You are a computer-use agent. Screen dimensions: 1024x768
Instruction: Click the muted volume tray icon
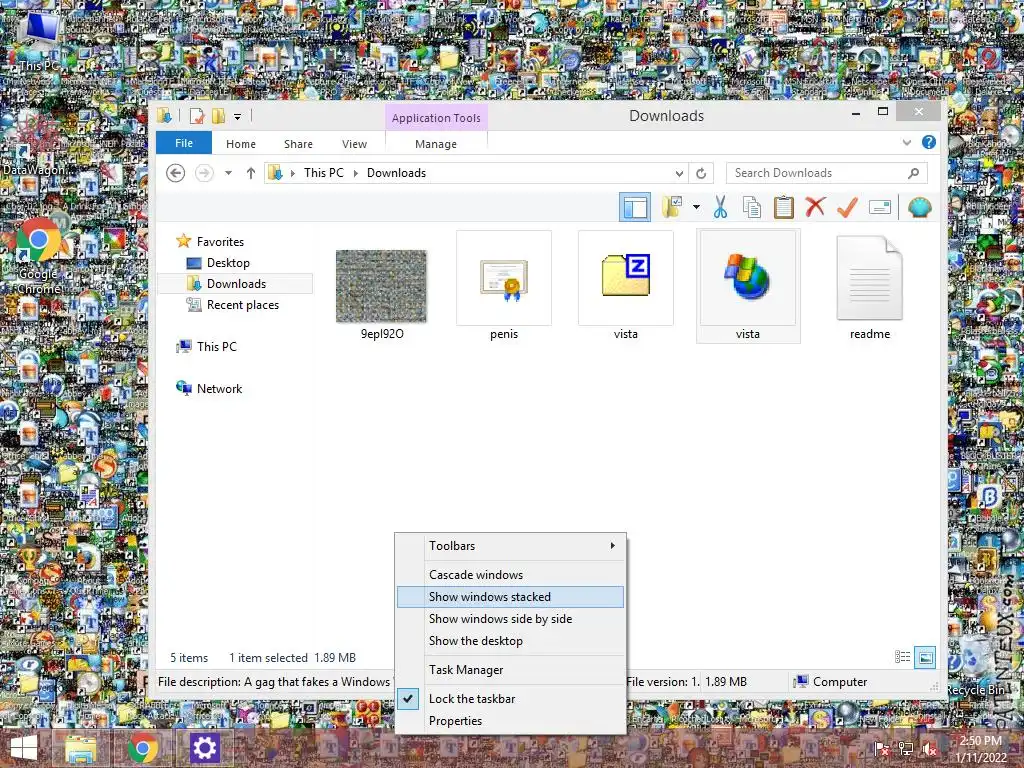(930, 749)
